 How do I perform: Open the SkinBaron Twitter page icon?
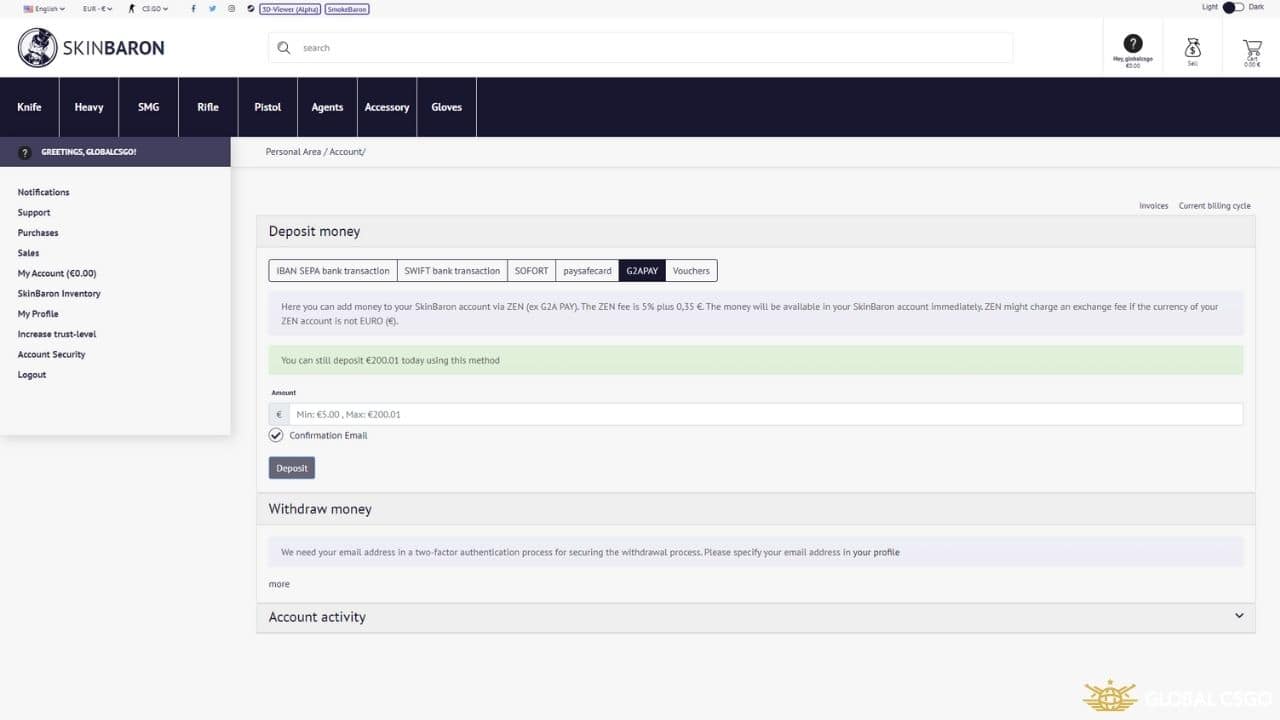[212, 8]
